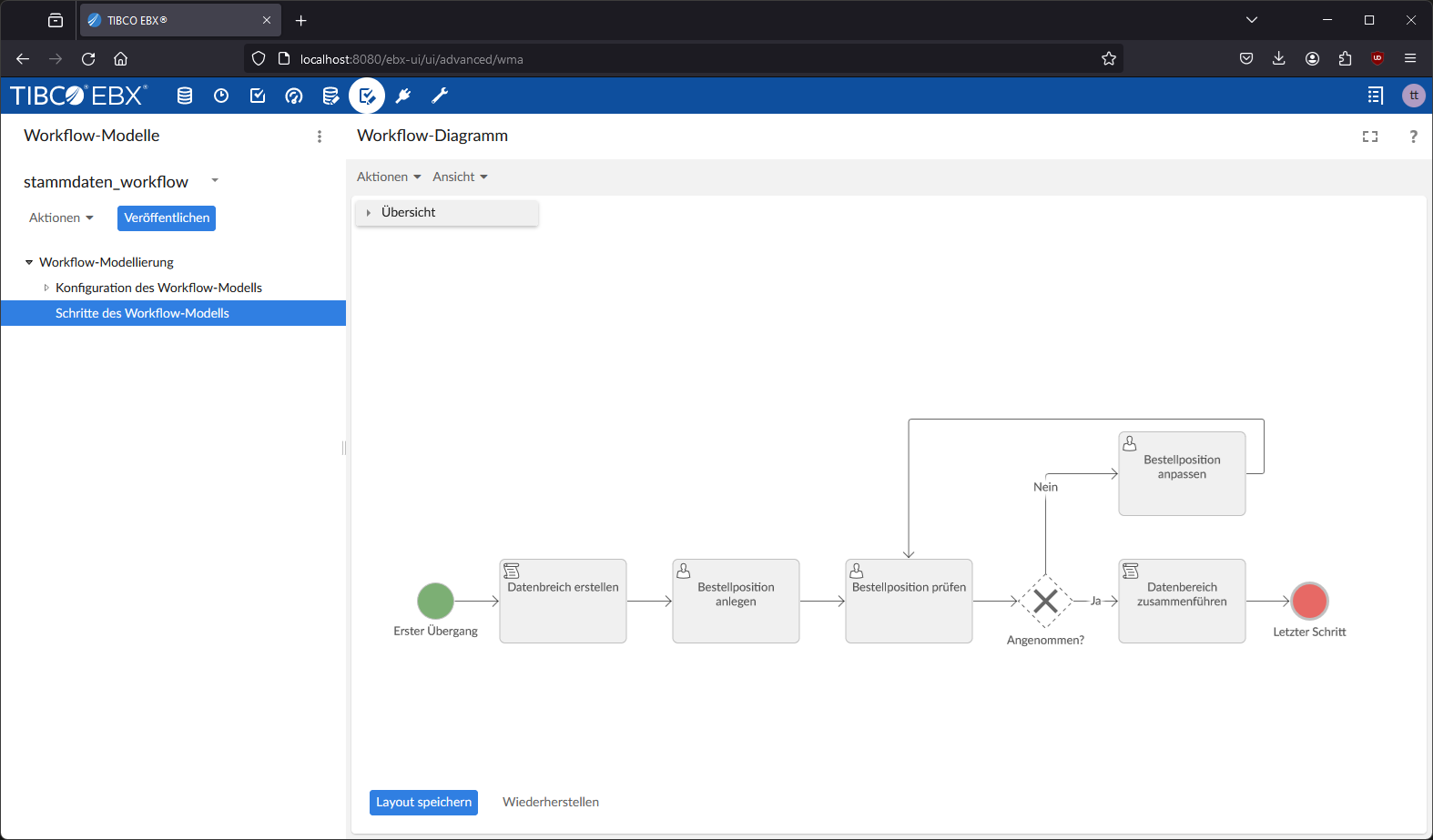Open the stammdaten_workflow dropdown arrow
1433x840 pixels.
pyautogui.click(x=215, y=180)
